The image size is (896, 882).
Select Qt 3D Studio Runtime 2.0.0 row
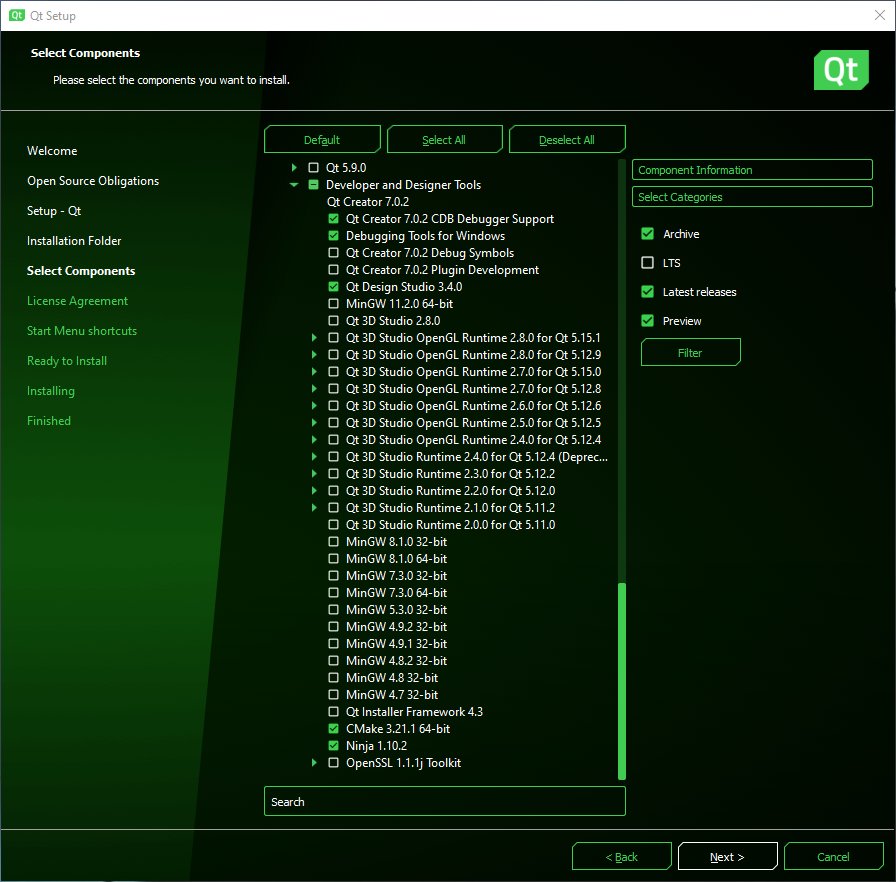450,524
